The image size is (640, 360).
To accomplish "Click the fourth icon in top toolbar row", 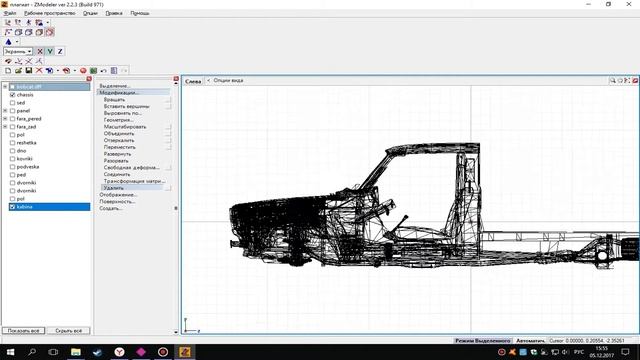I will pos(39,22).
